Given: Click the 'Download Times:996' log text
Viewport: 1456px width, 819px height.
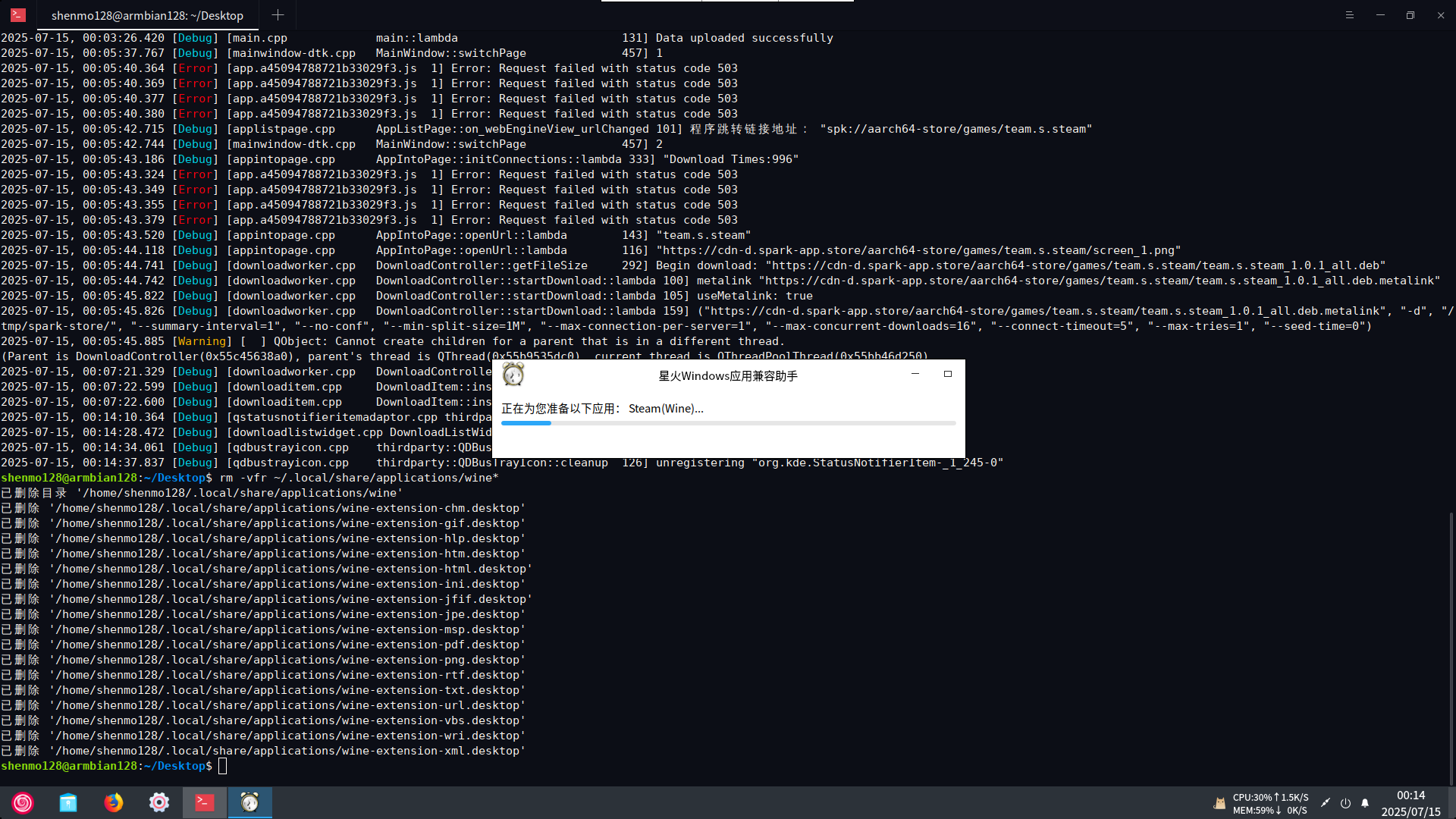Looking at the screenshot, I should click(x=731, y=159).
